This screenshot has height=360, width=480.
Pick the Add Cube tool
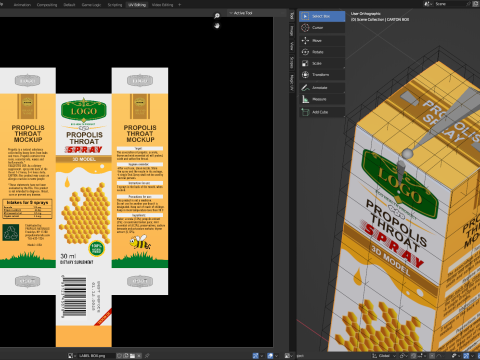(322, 112)
